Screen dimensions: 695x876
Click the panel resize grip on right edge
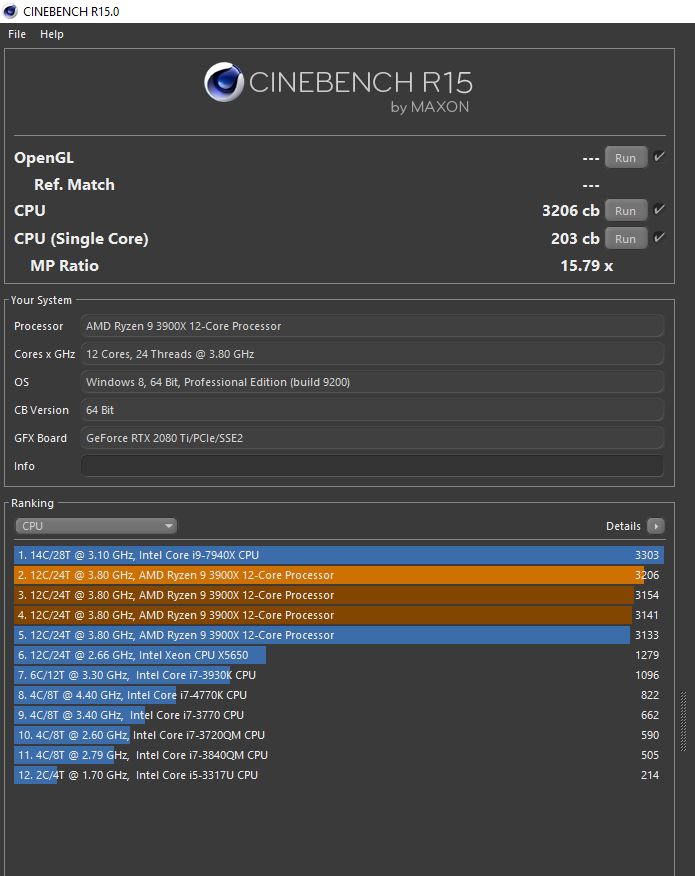683,721
